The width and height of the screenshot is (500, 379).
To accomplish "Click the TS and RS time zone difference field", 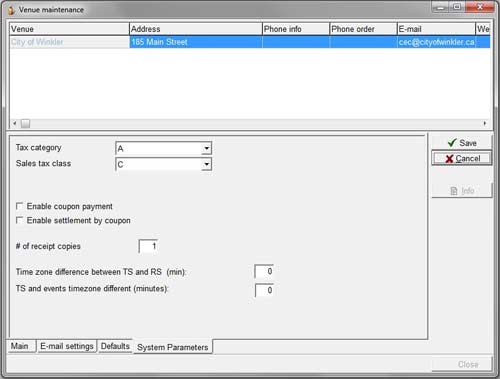I will 264,271.
